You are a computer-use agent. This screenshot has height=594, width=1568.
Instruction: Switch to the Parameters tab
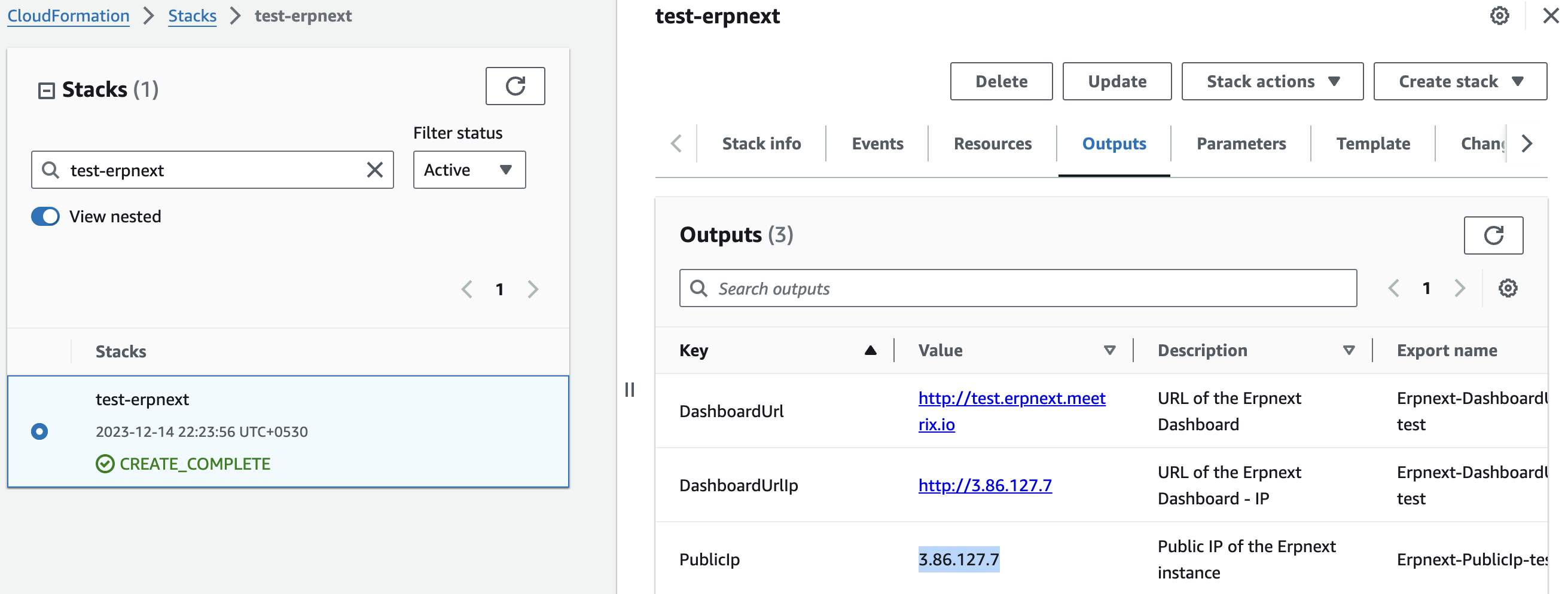[x=1240, y=143]
